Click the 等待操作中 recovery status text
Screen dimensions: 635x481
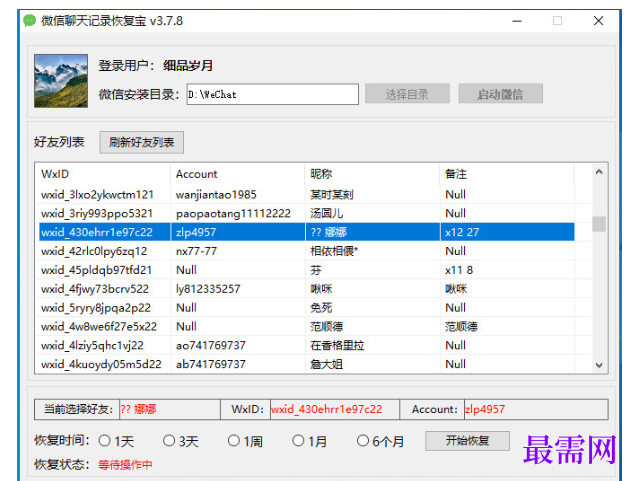pos(125,464)
